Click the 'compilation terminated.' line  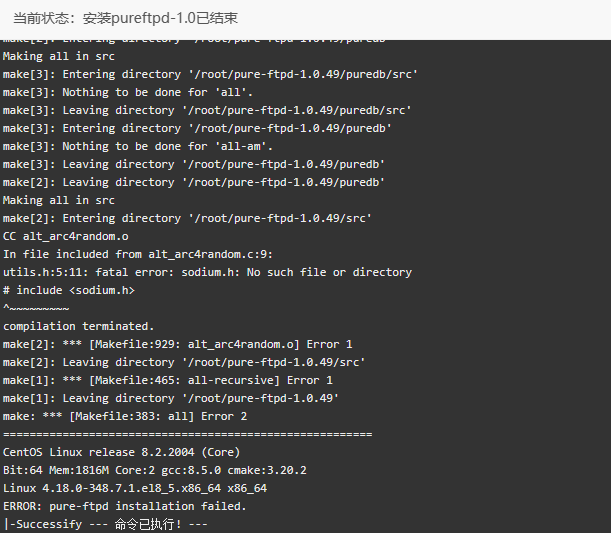pyautogui.click(x=78, y=326)
